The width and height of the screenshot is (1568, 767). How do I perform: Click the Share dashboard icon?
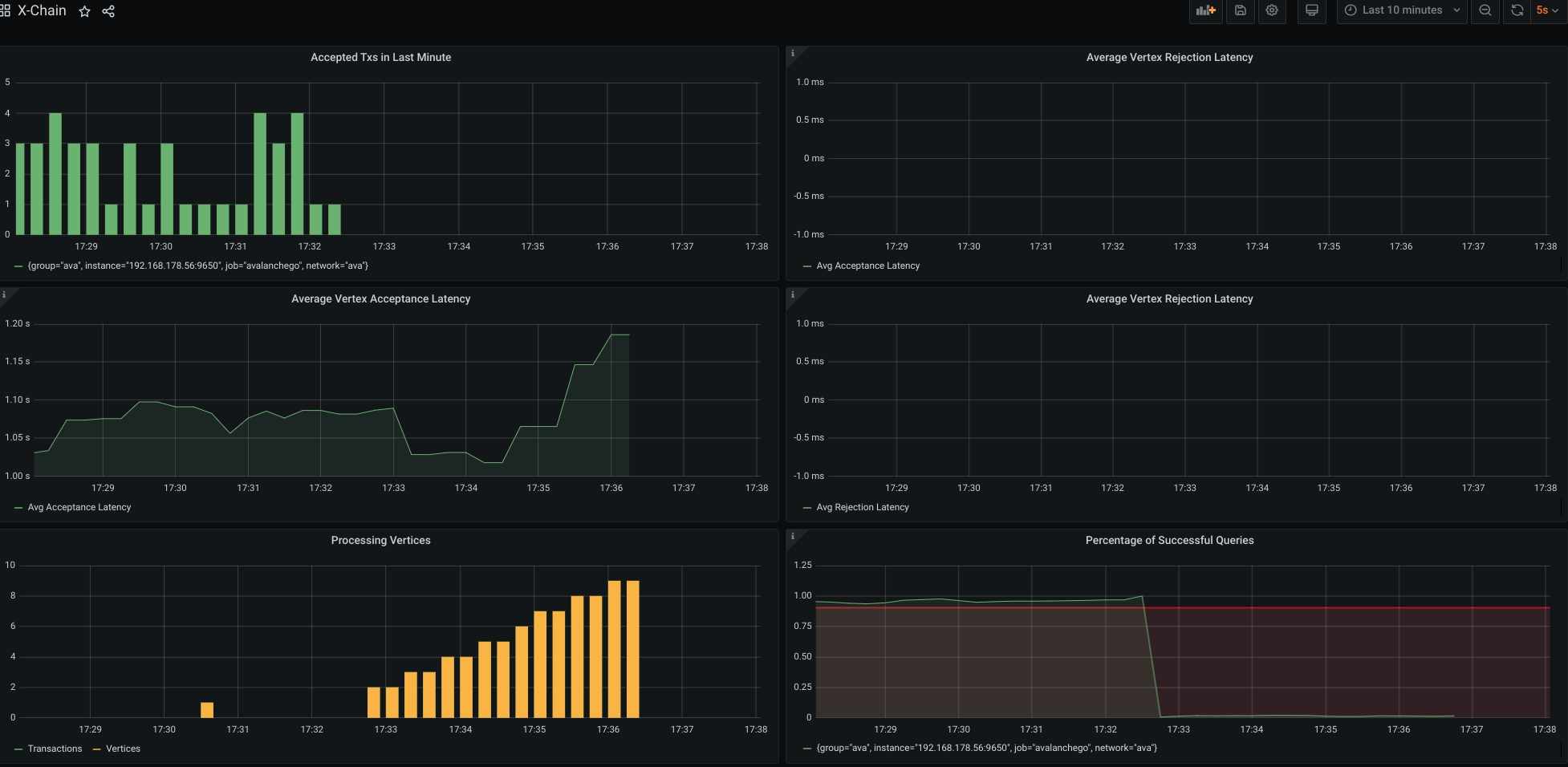[x=108, y=10]
